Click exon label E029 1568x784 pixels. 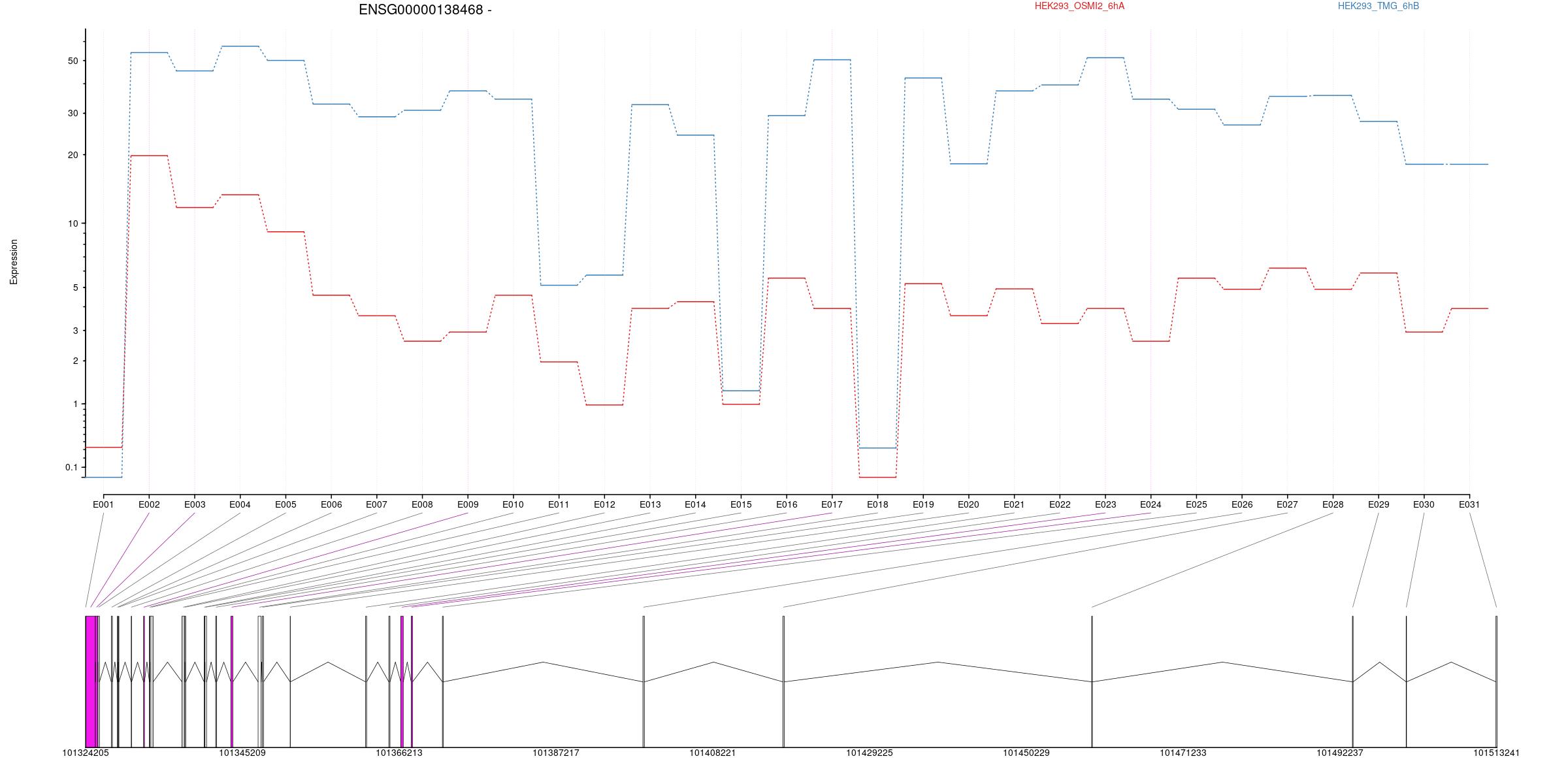pos(1379,504)
